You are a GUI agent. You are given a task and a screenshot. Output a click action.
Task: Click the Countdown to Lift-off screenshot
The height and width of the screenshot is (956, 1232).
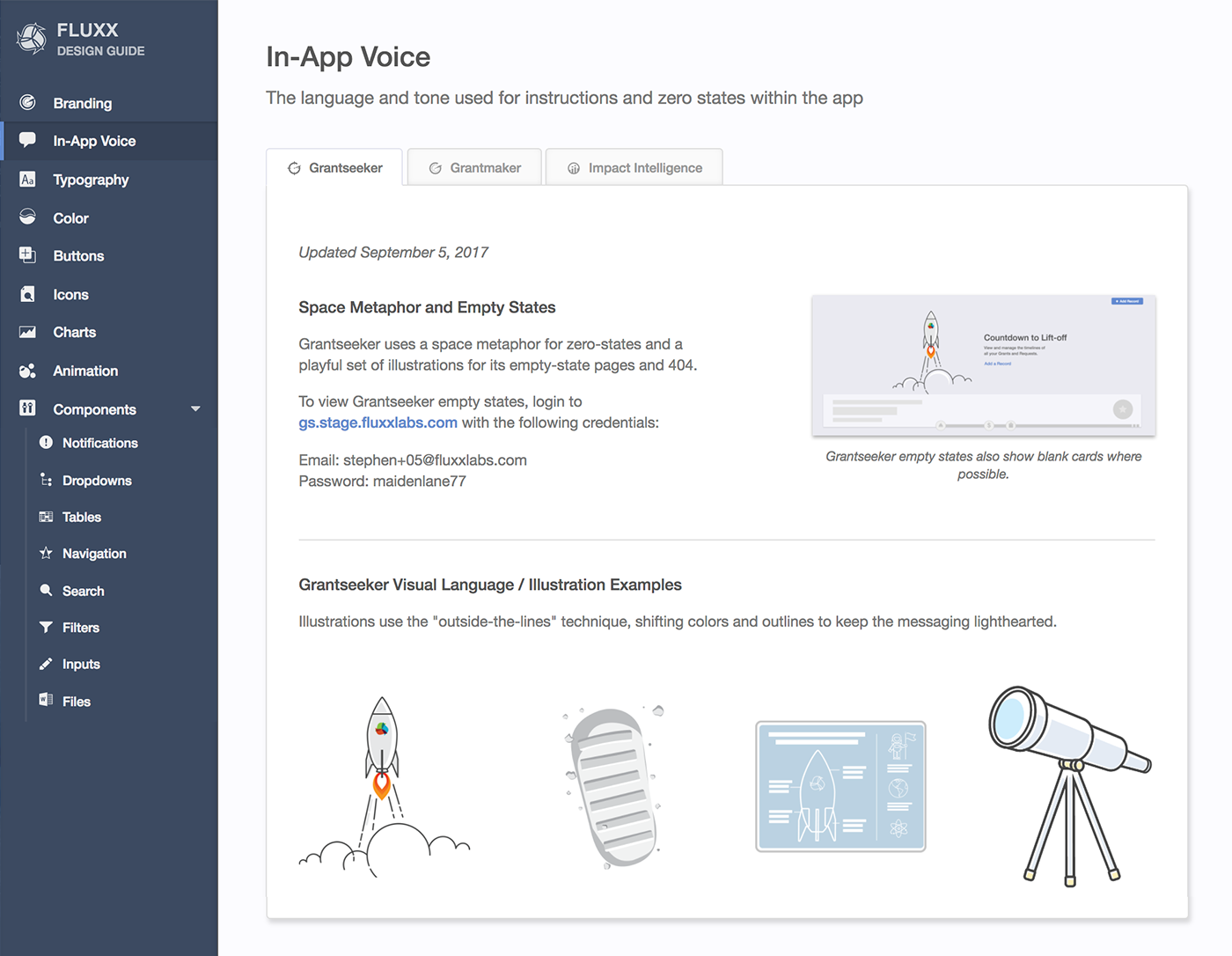[983, 365]
